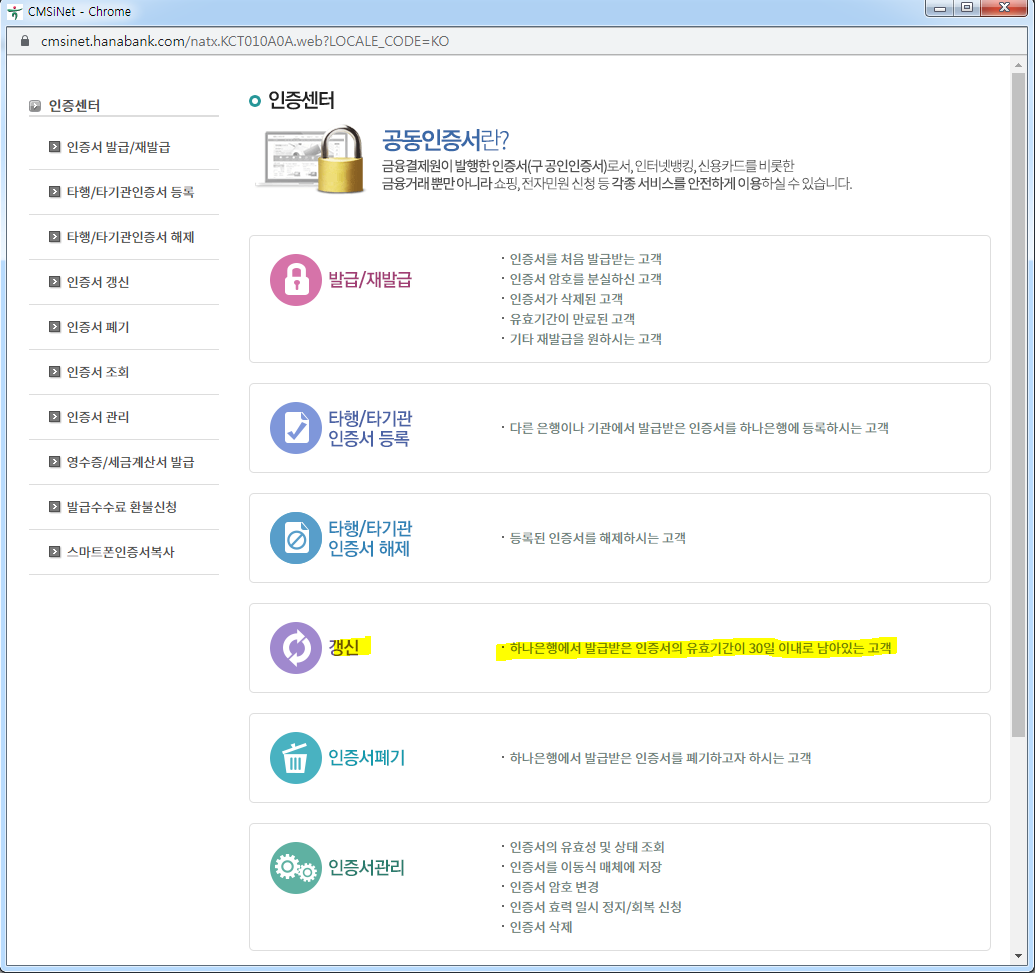Click the text '인증서 암호 변경'

[554, 887]
